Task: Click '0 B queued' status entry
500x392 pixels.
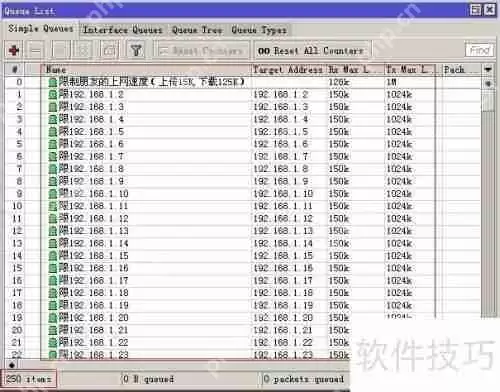Action: (148, 379)
